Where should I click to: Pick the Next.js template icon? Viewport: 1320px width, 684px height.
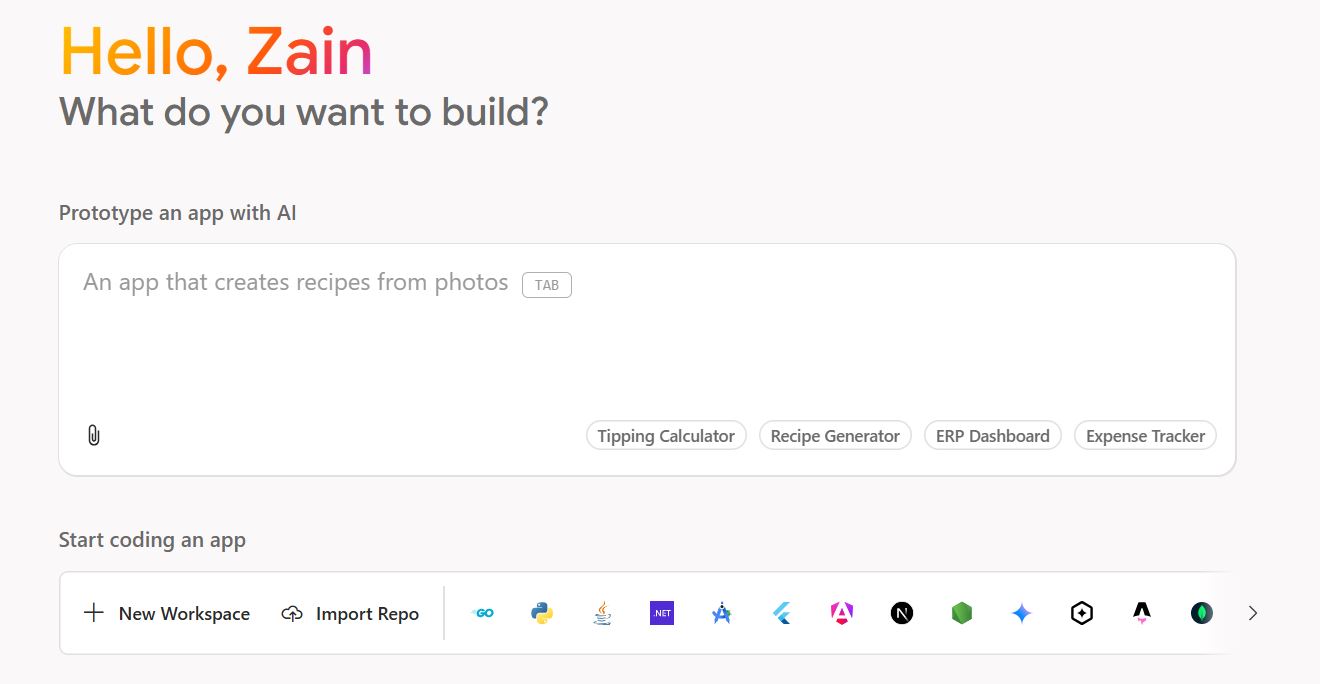click(x=902, y=613)
